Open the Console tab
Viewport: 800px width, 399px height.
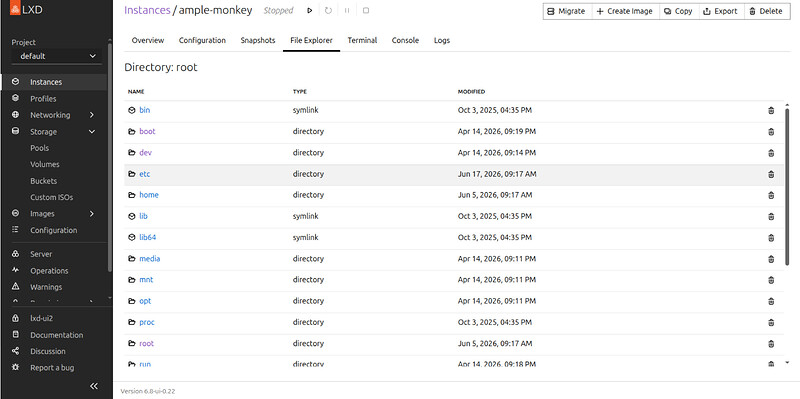click(405, 40)
